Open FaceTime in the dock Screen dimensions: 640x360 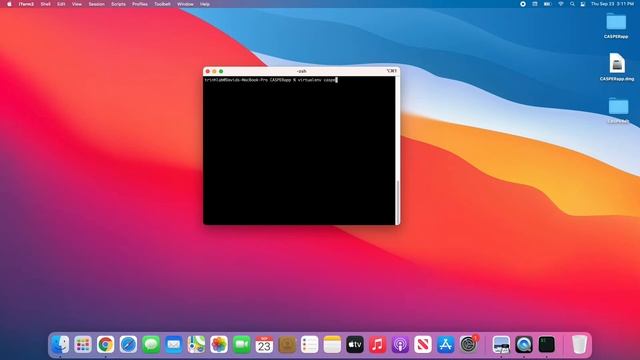242,344
